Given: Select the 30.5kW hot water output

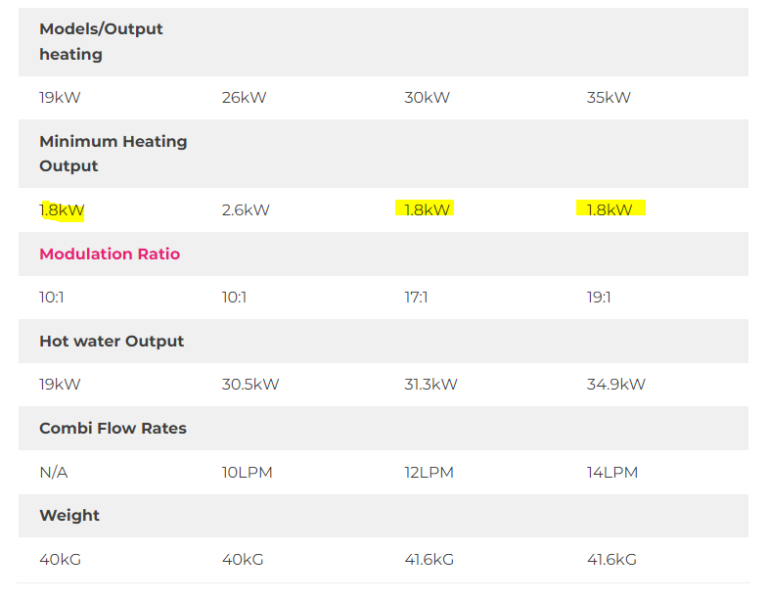Looking at the screenshot, I should [x=250, y=384].
